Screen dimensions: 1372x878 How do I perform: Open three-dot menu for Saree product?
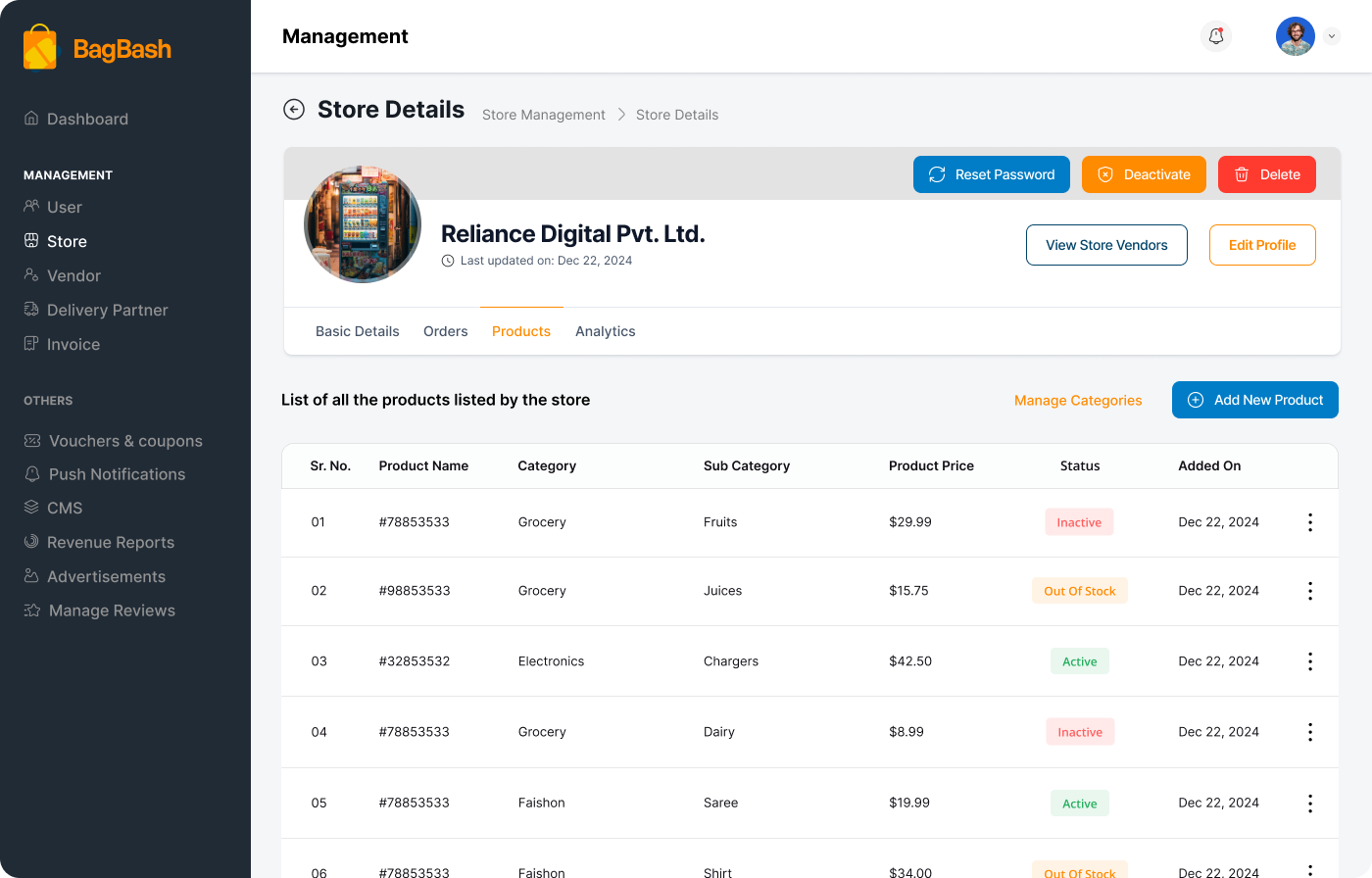(1310, 804)
